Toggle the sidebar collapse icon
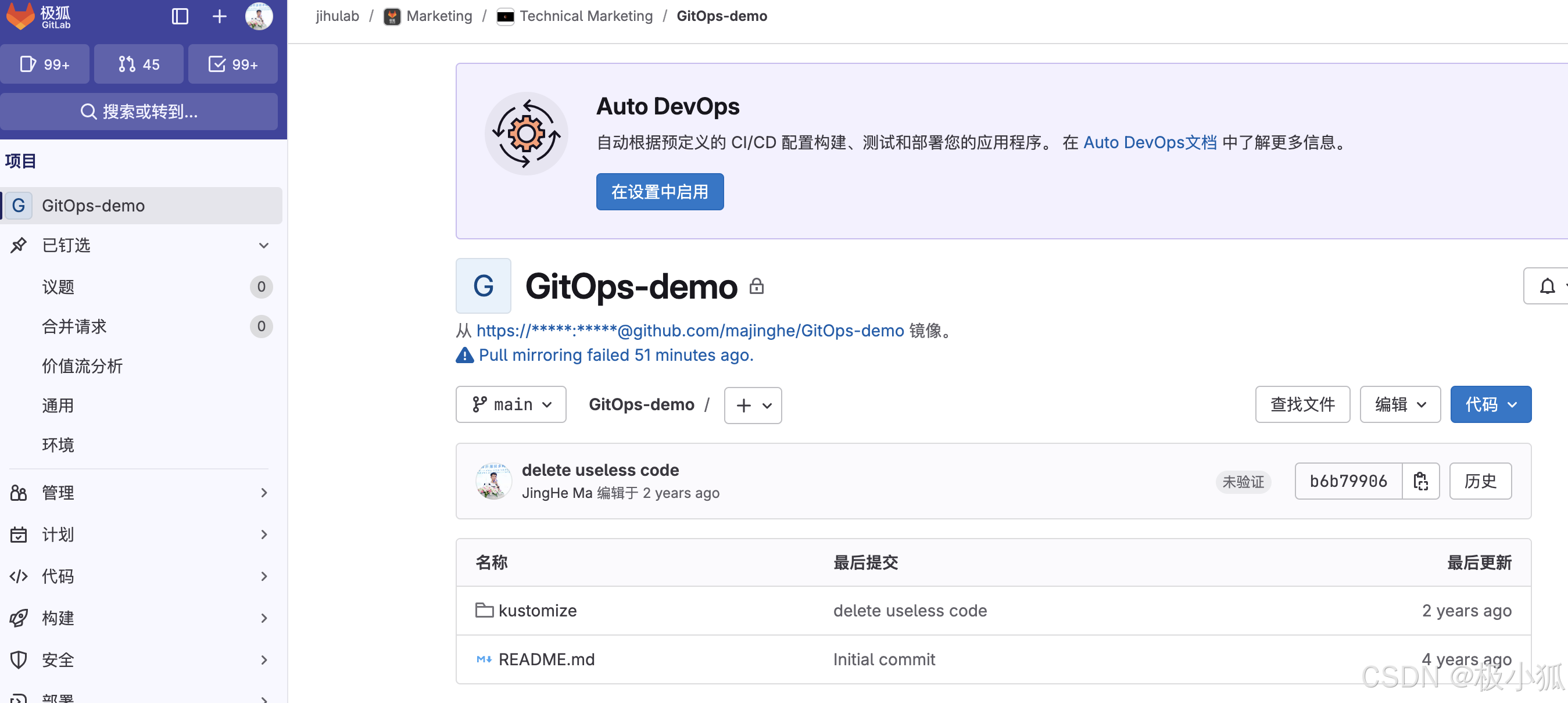Viewport: 1568px width, 703px height. pos(180,16)
